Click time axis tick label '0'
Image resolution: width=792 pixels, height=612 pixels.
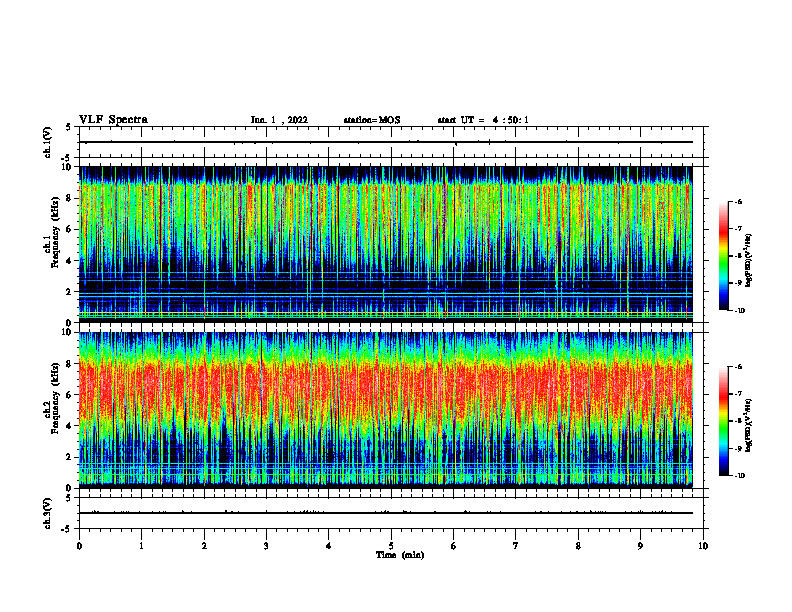(79, 546)
